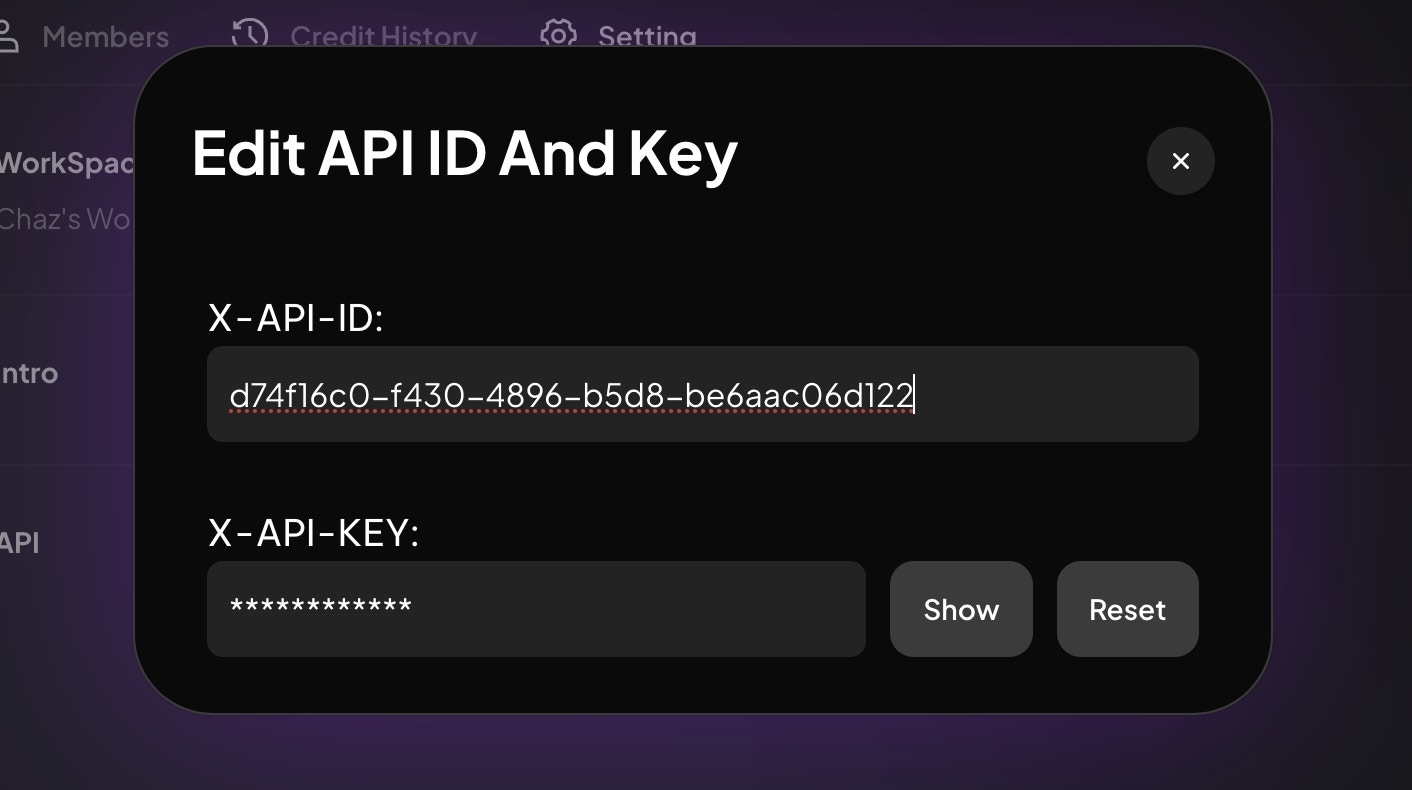This screenshot has width=1412, height=790.
Task: Go to the Setting menu item
Action: pyautogui.click(x=646, y=37)
